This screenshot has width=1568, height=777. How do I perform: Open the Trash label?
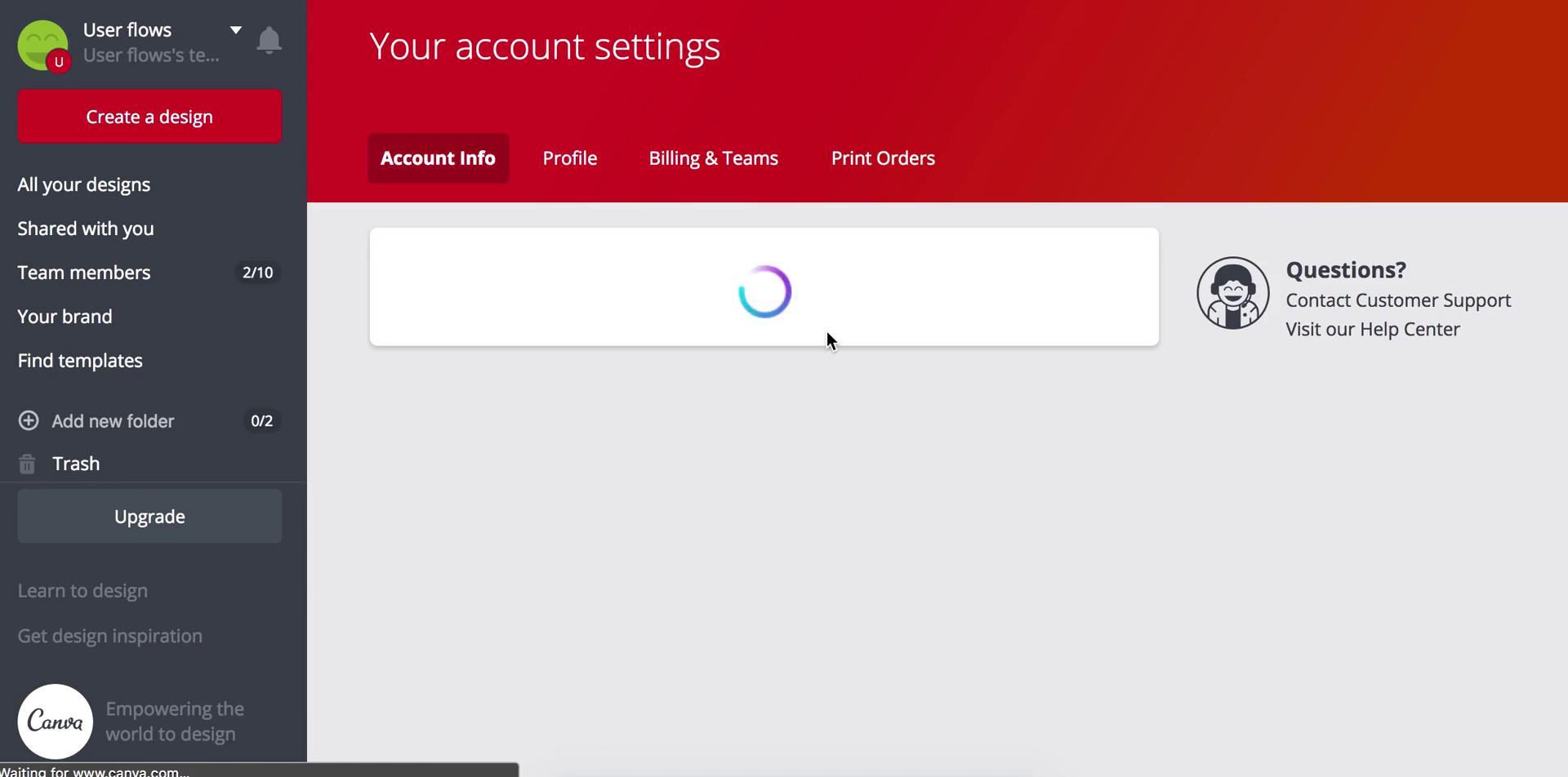76,464
